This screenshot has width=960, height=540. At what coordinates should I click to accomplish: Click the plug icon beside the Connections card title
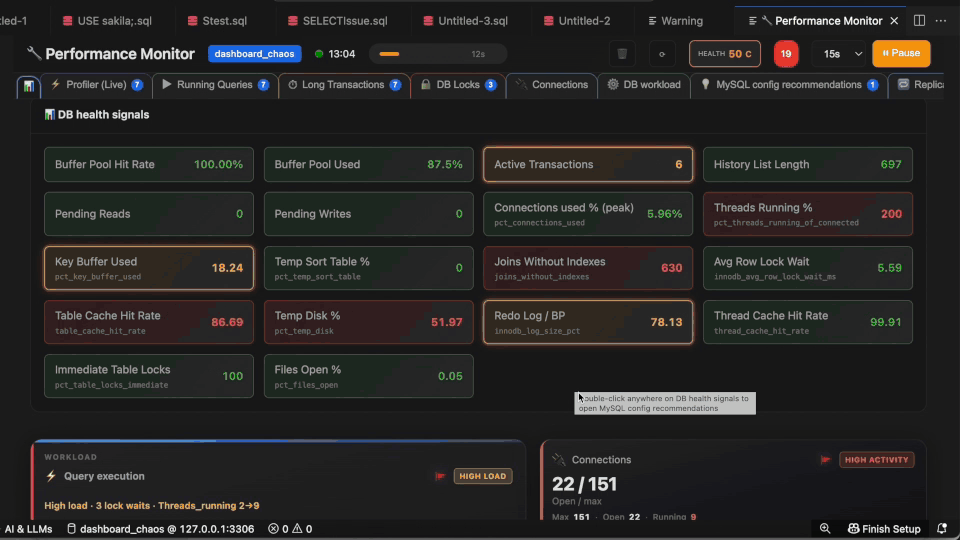click(558, 459)
